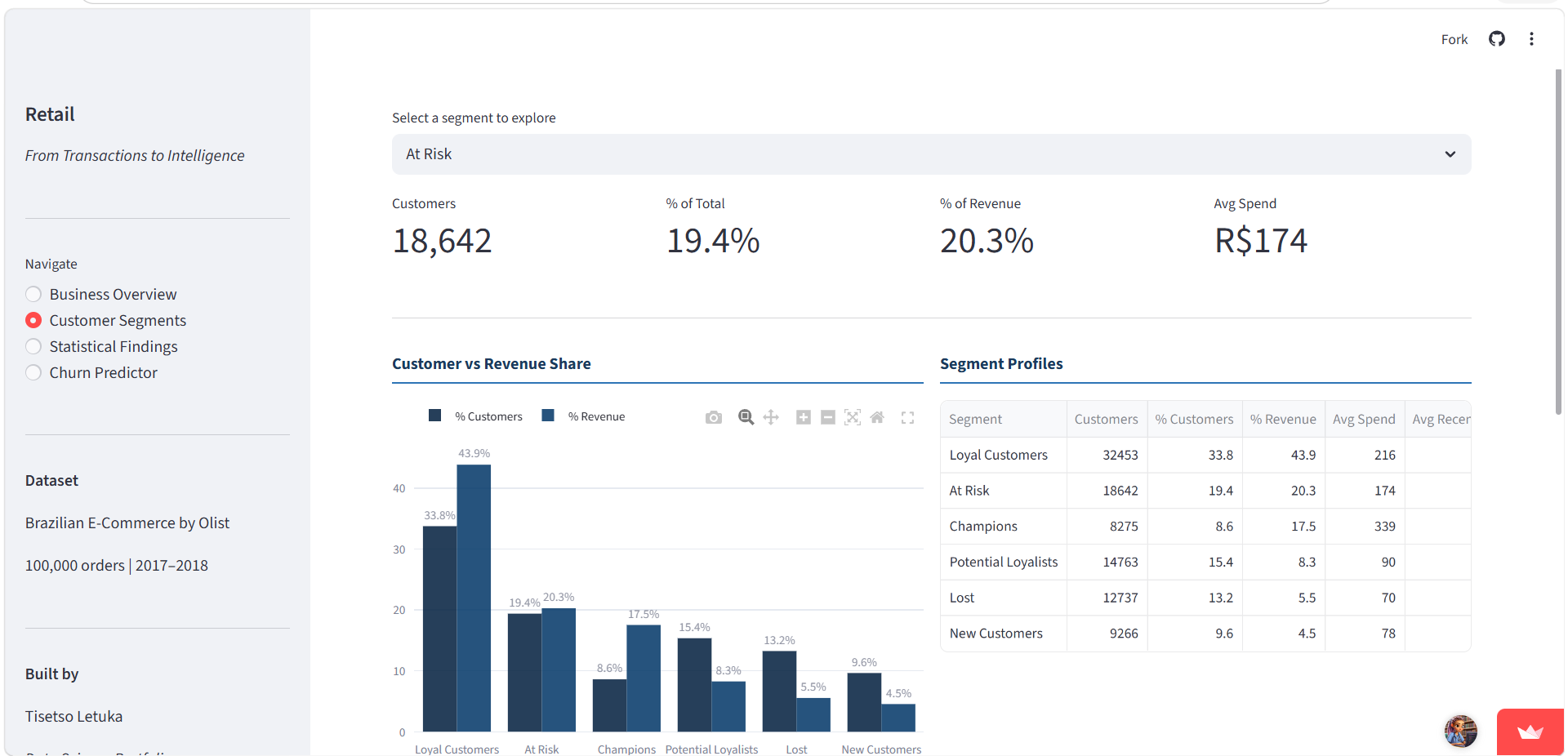The width and height of the screenshot is (1568, 756).
Task: Sort table by % Revenue column header
Action: click(x=1283, y=419)
